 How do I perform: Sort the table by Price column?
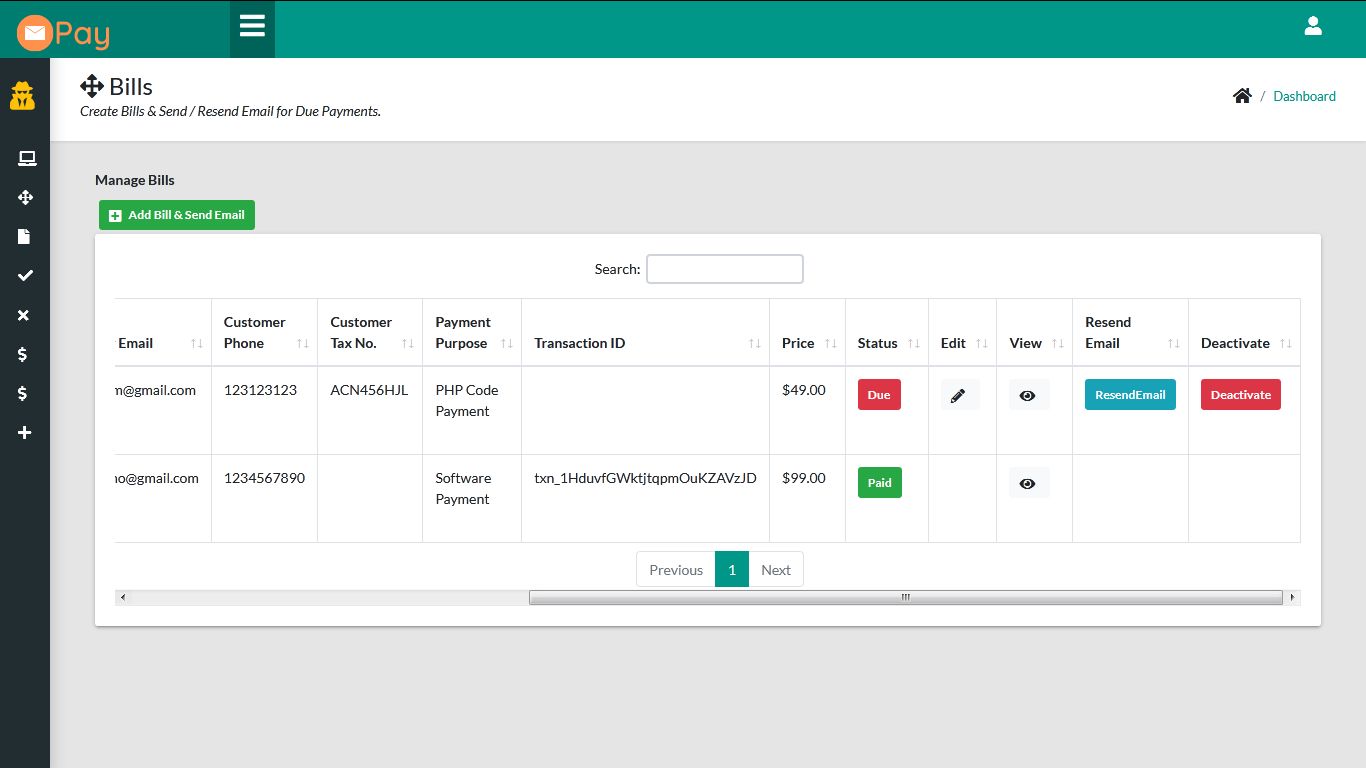click(x=831, y=343)
